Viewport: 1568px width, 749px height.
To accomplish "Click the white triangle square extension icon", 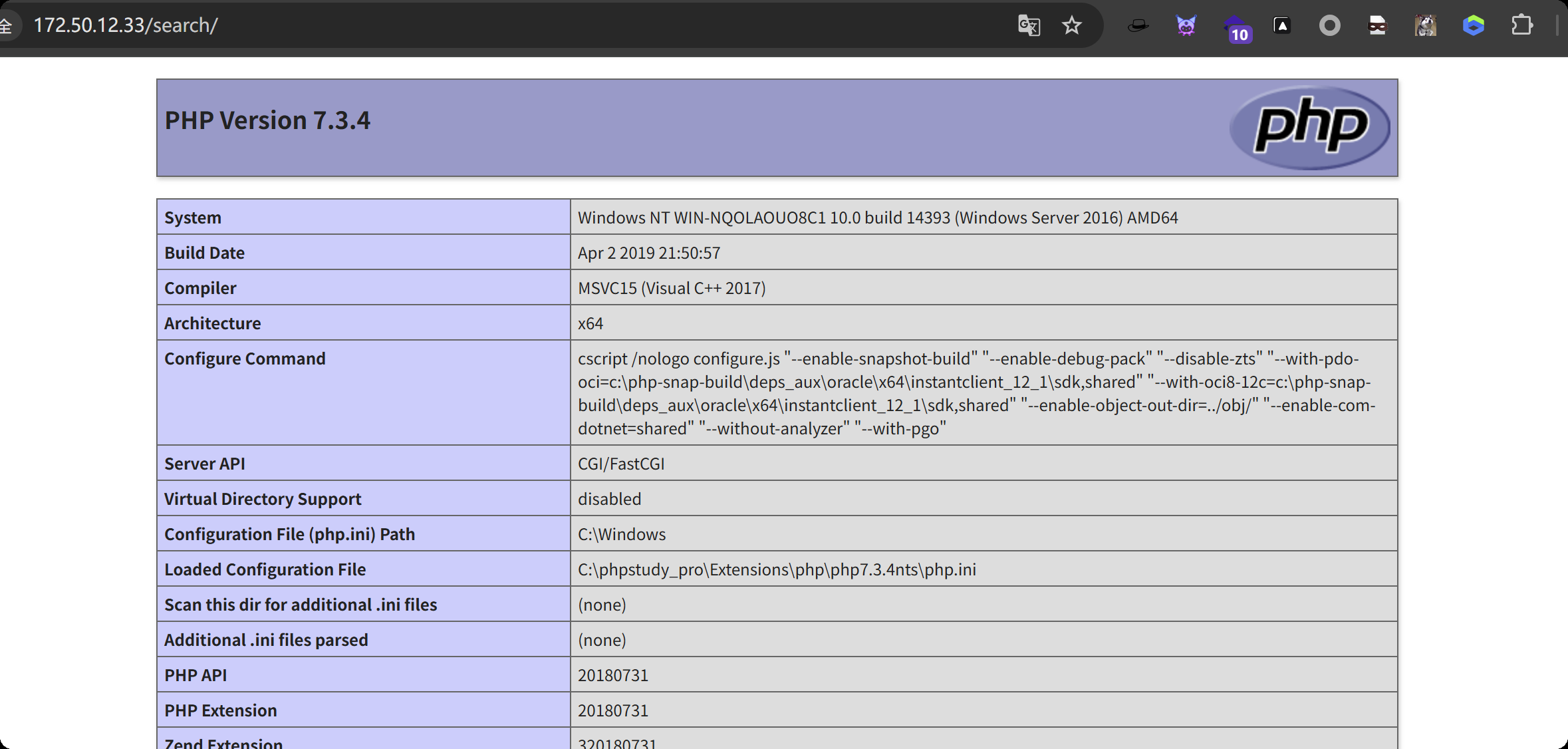I will click(1282, 26).
